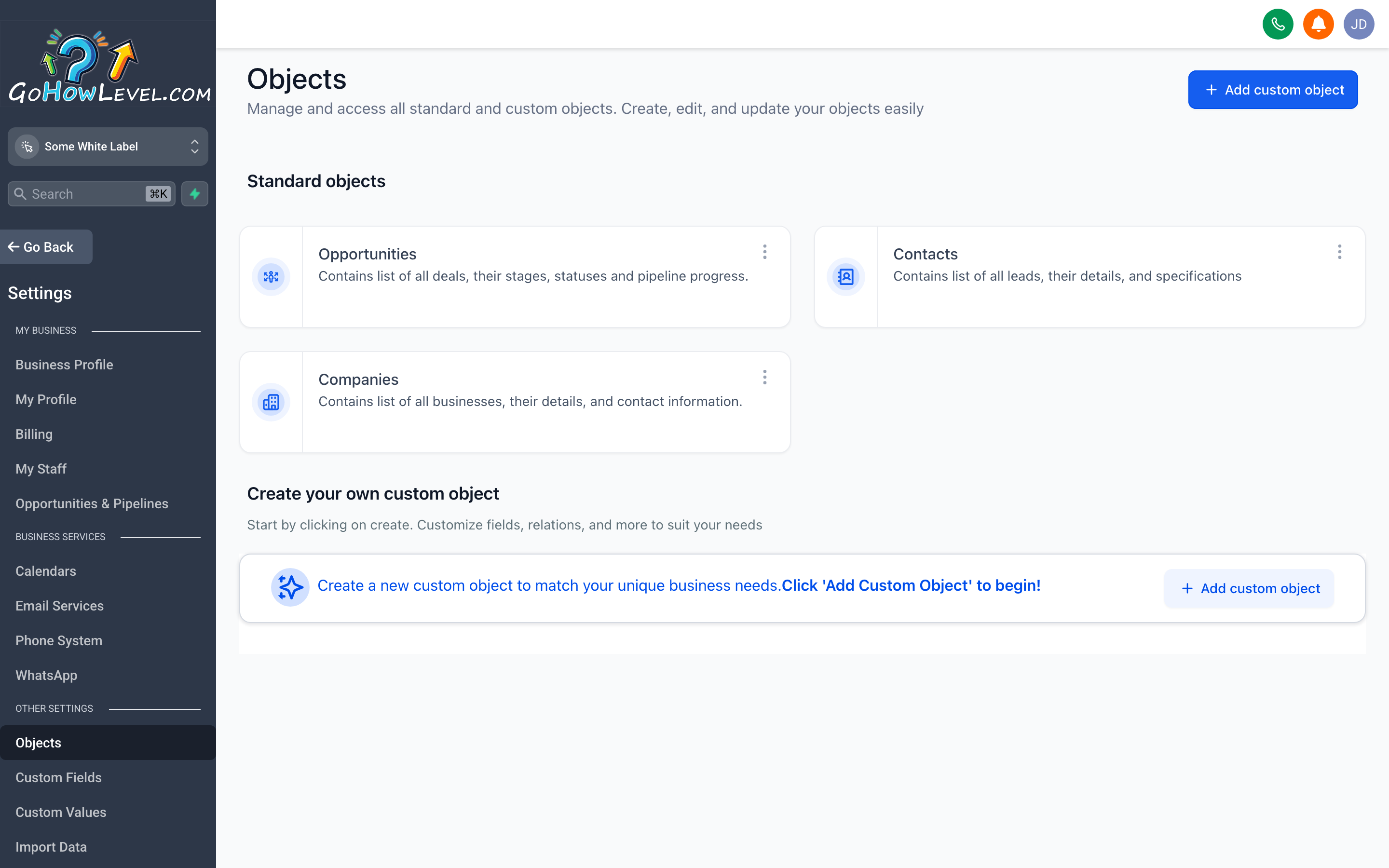
Task: Open Billing settings
Action: tap(34, 434)
